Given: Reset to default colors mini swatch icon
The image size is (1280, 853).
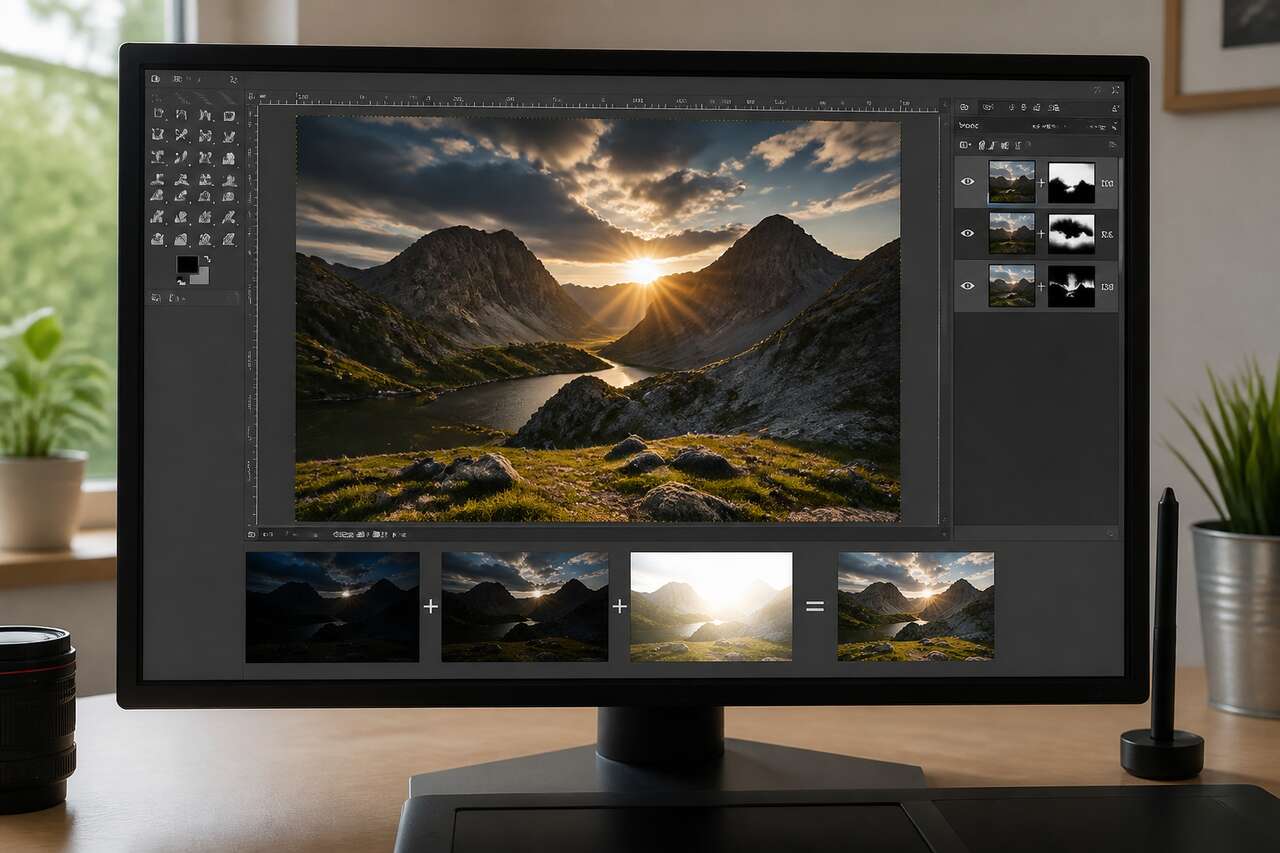Looking at the screenshot, I should 181,281.
